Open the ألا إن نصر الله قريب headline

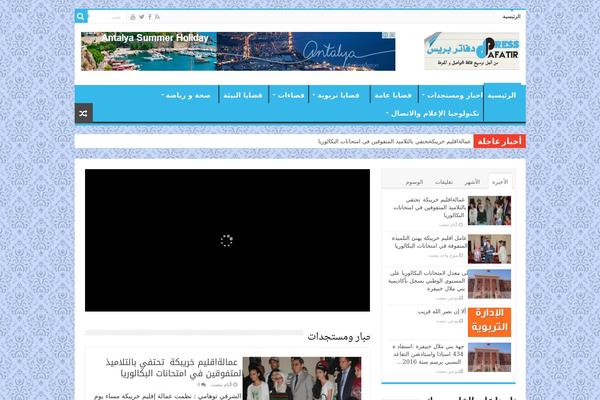point(442,312)
